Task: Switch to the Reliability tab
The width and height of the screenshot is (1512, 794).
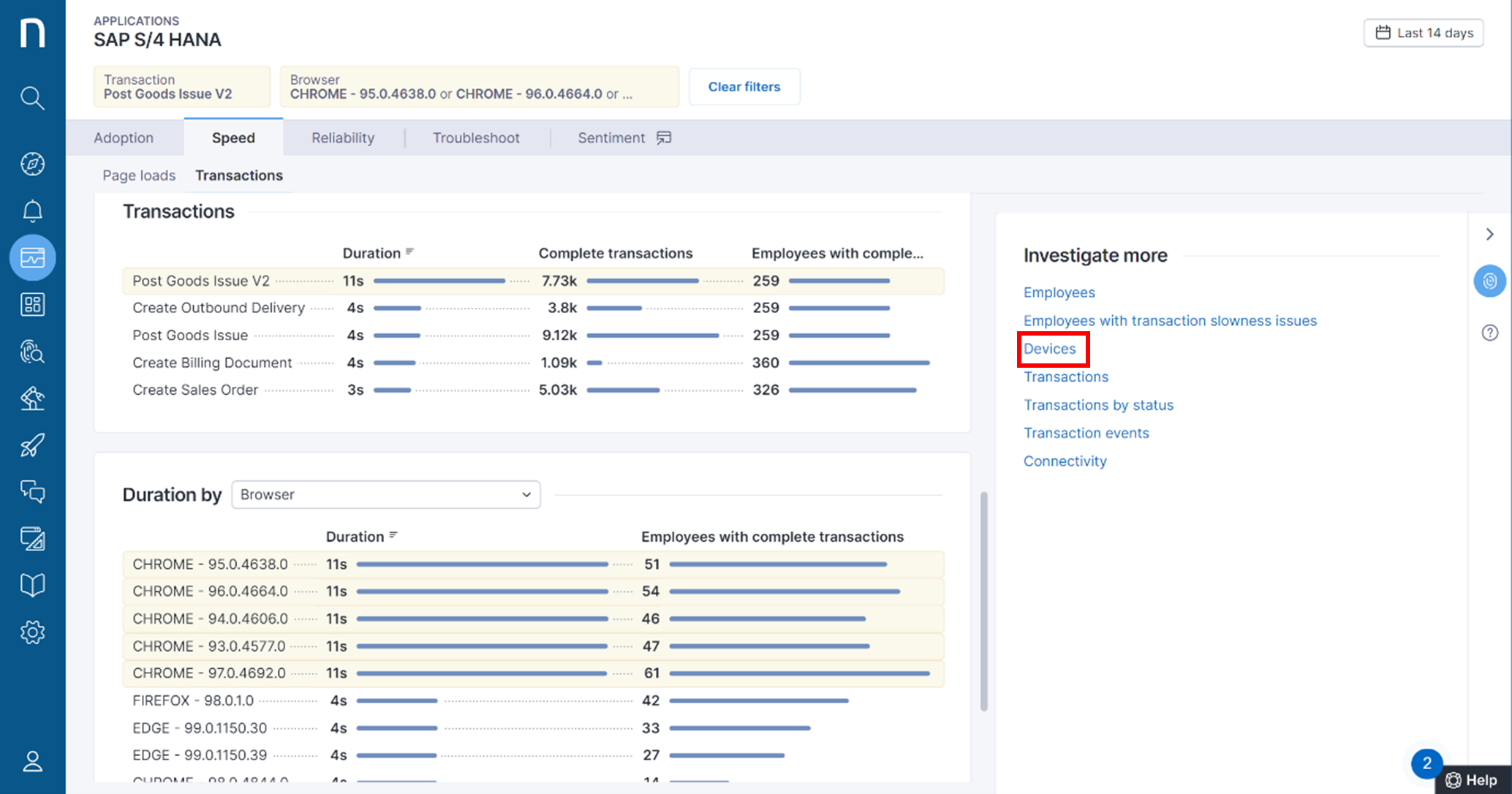Action: pyautogui.click(x=342, y=137)
